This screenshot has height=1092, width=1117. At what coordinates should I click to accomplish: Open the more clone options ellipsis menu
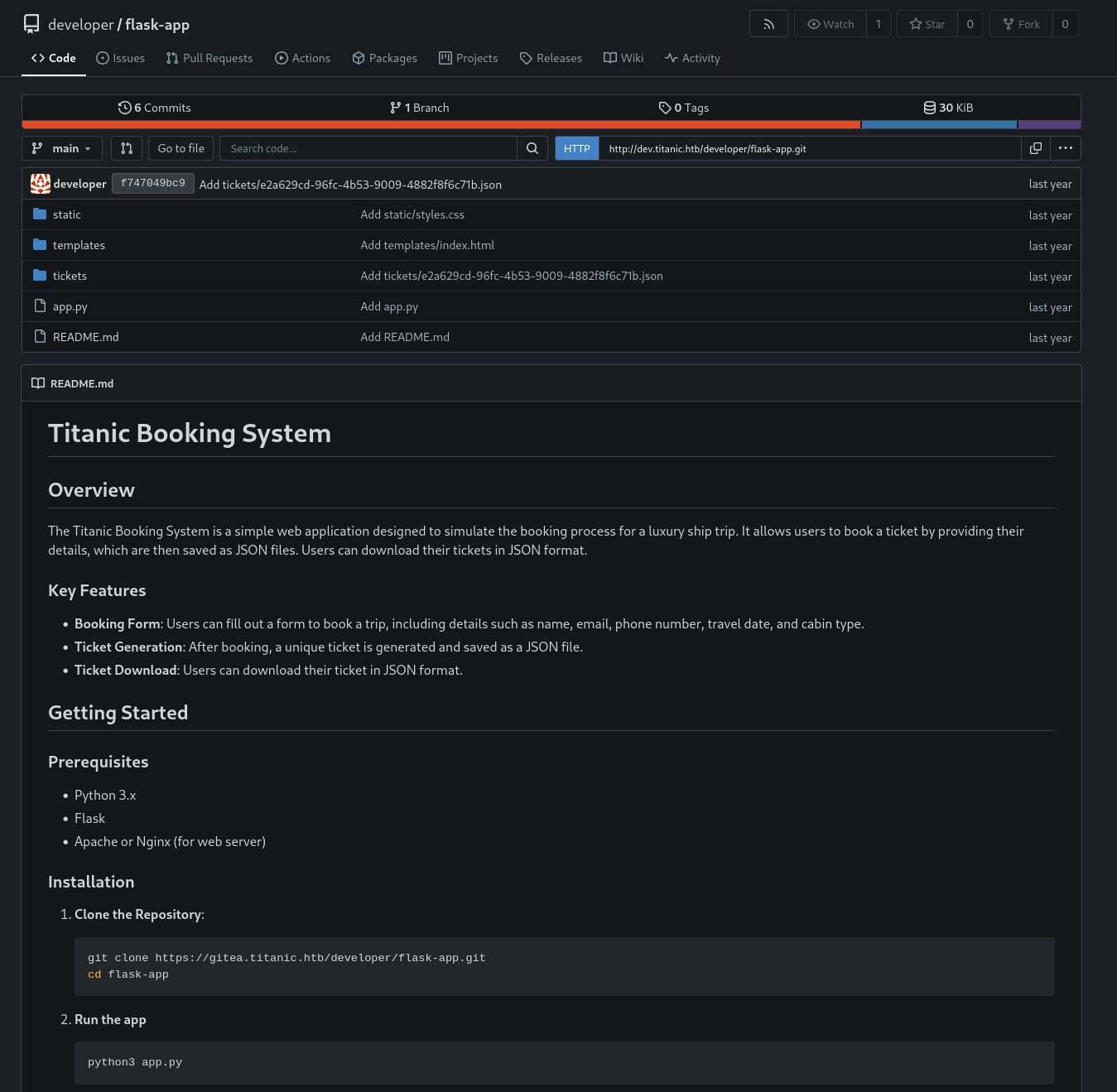(1066, 148)
